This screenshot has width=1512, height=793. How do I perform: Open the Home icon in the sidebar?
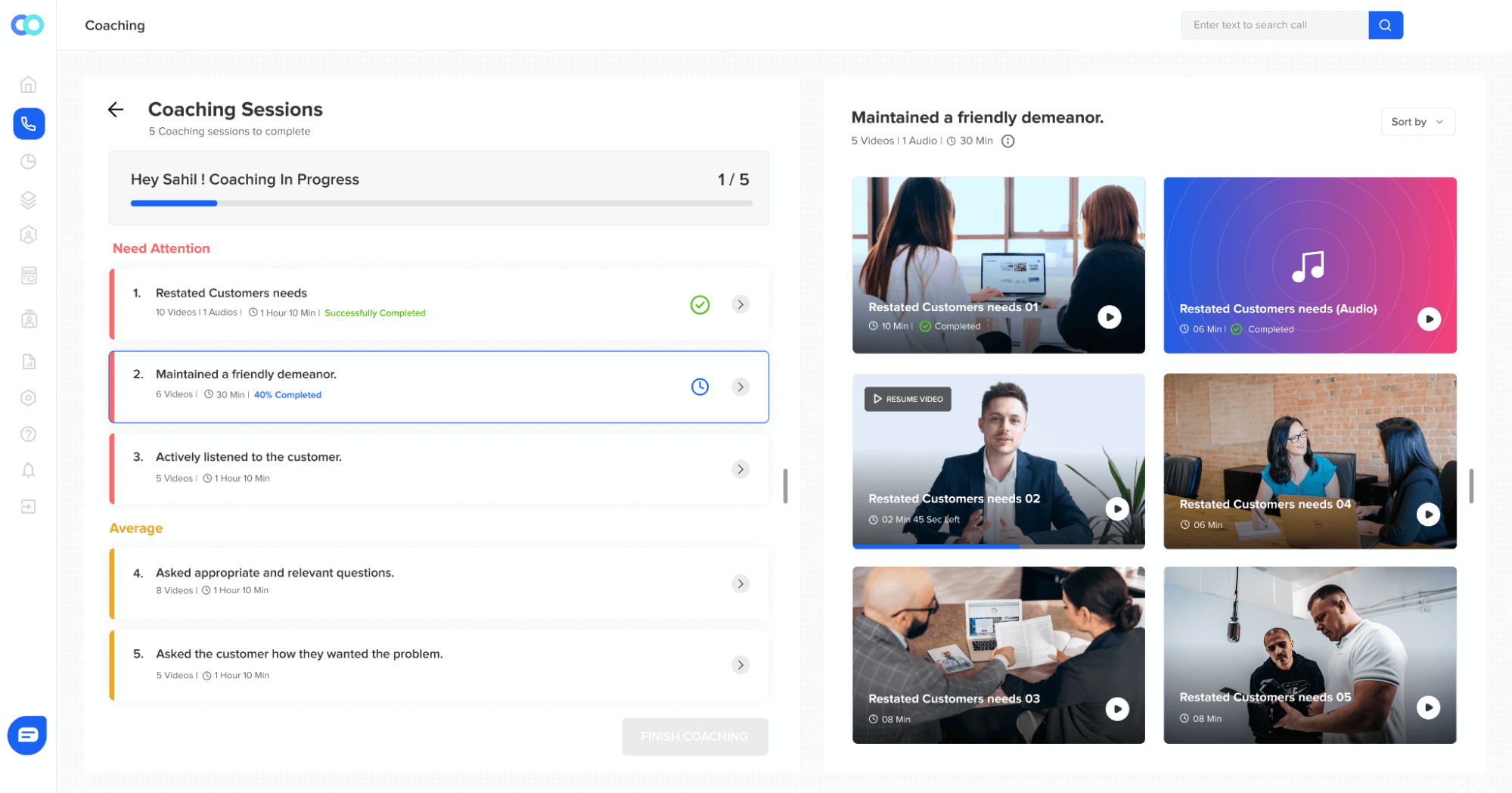28,85
